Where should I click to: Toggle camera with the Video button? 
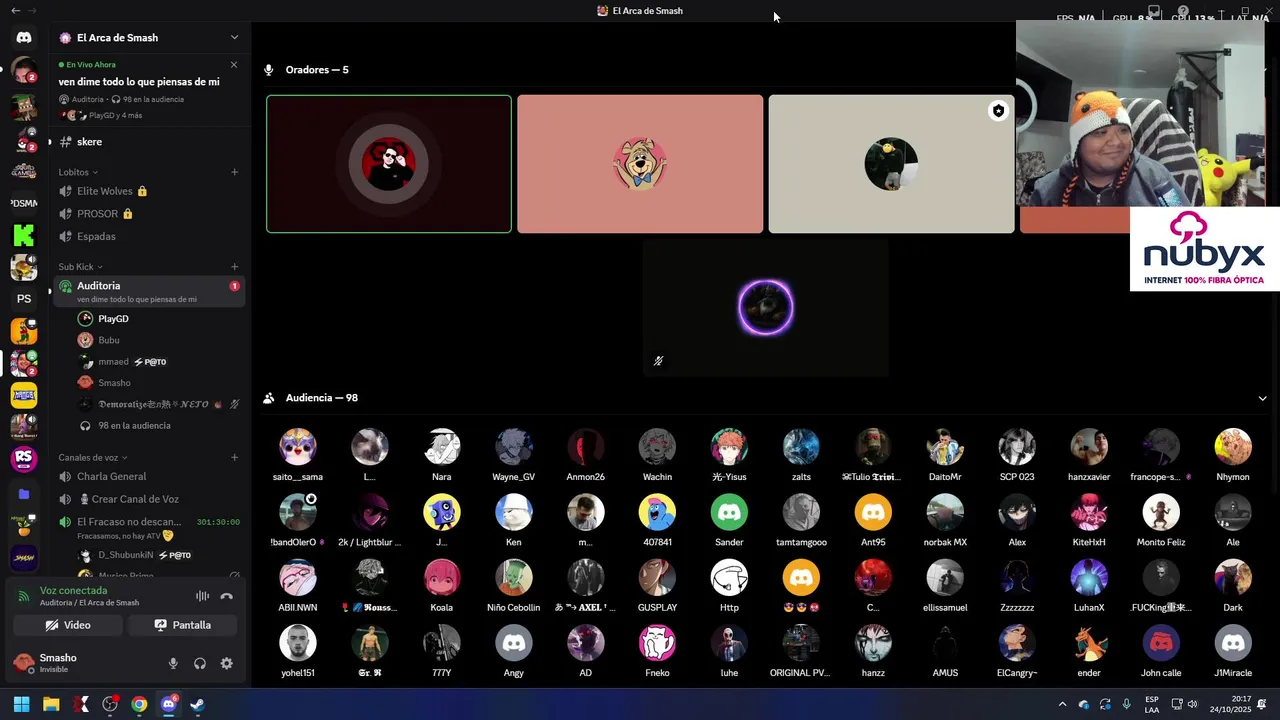[x=68, y=625]
